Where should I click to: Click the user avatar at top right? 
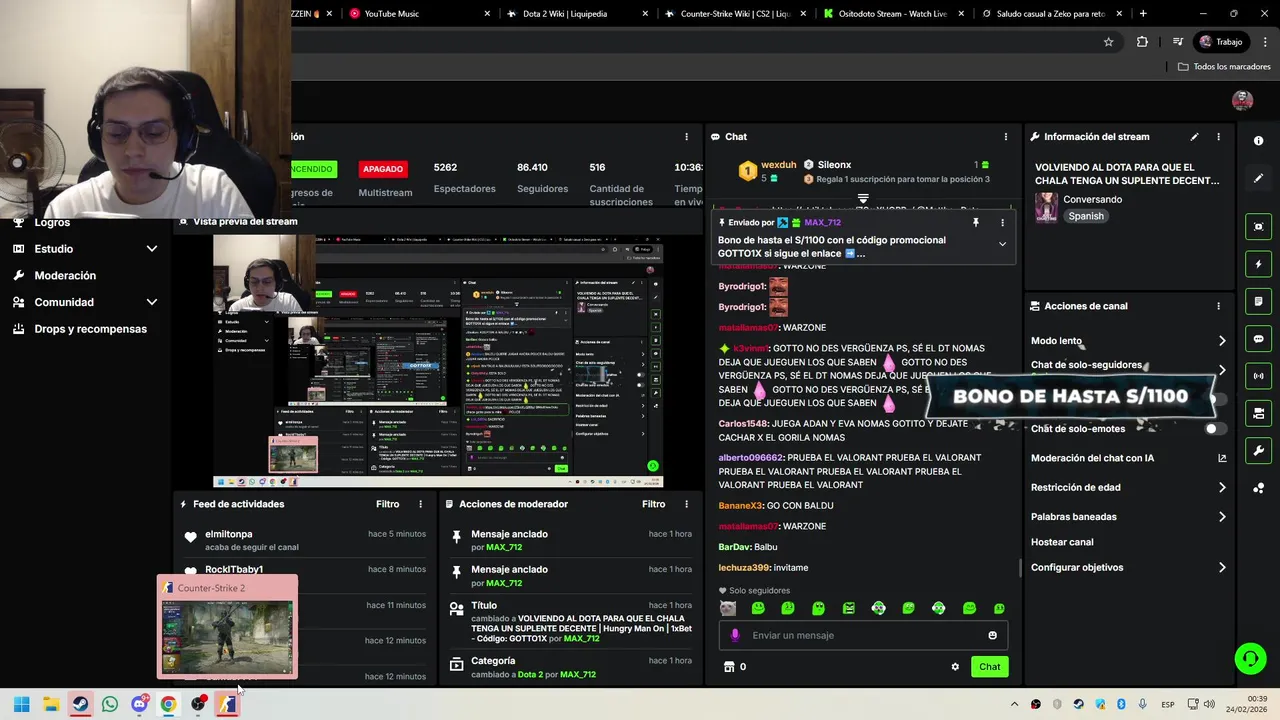point(1242,100)
